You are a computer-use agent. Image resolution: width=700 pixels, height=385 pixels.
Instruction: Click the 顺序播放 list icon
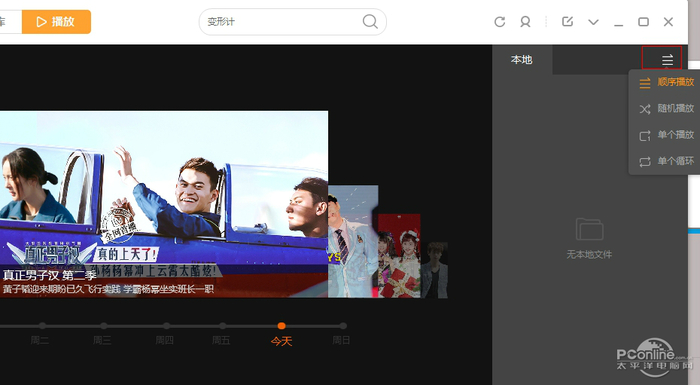(x=645, y=83)
